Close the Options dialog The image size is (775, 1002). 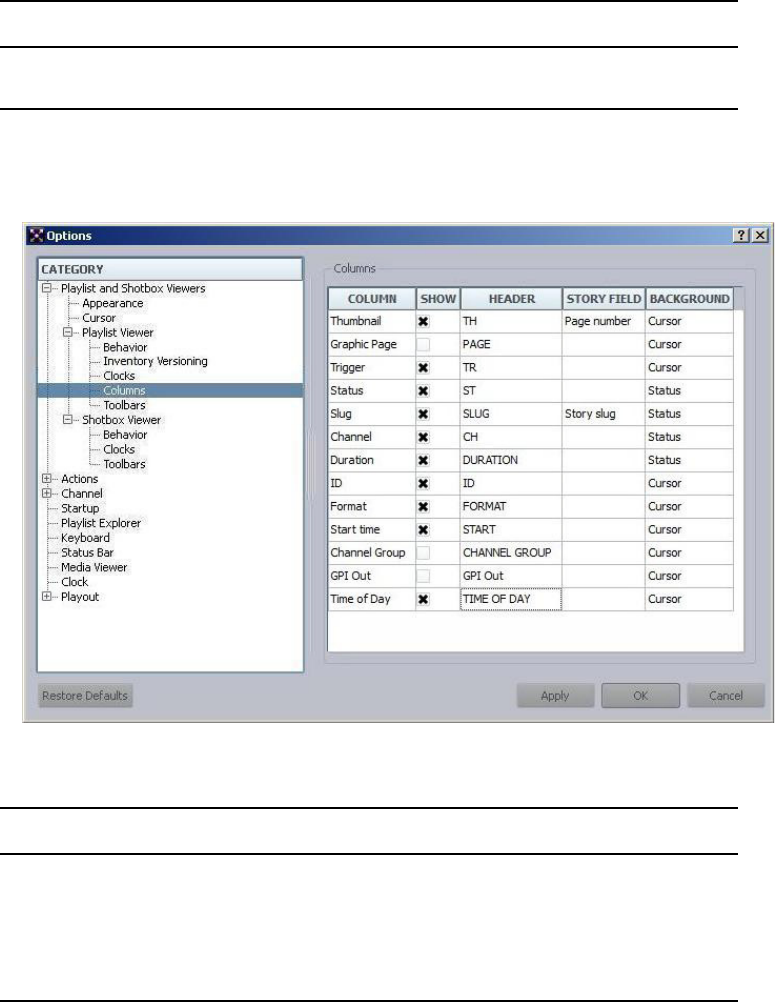click(760, 235)
